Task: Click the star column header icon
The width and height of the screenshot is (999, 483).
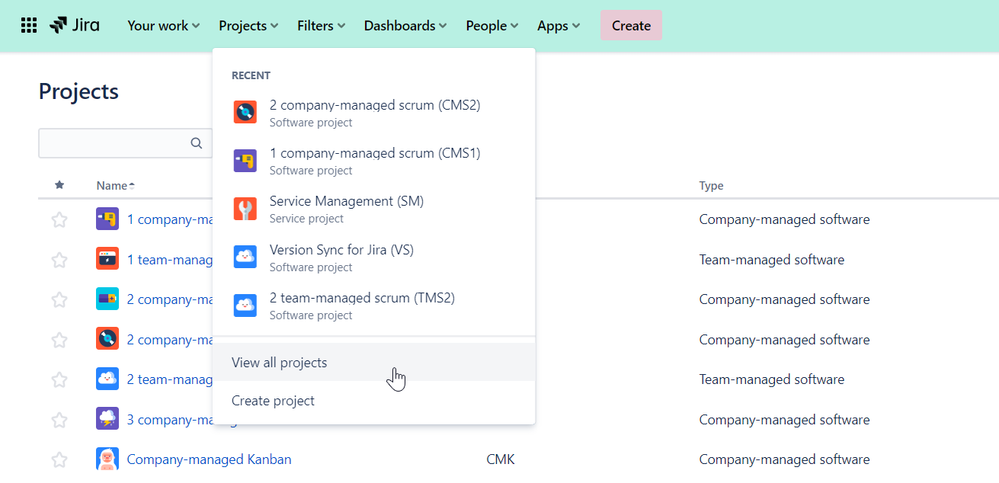Action: tap(59, 185)
